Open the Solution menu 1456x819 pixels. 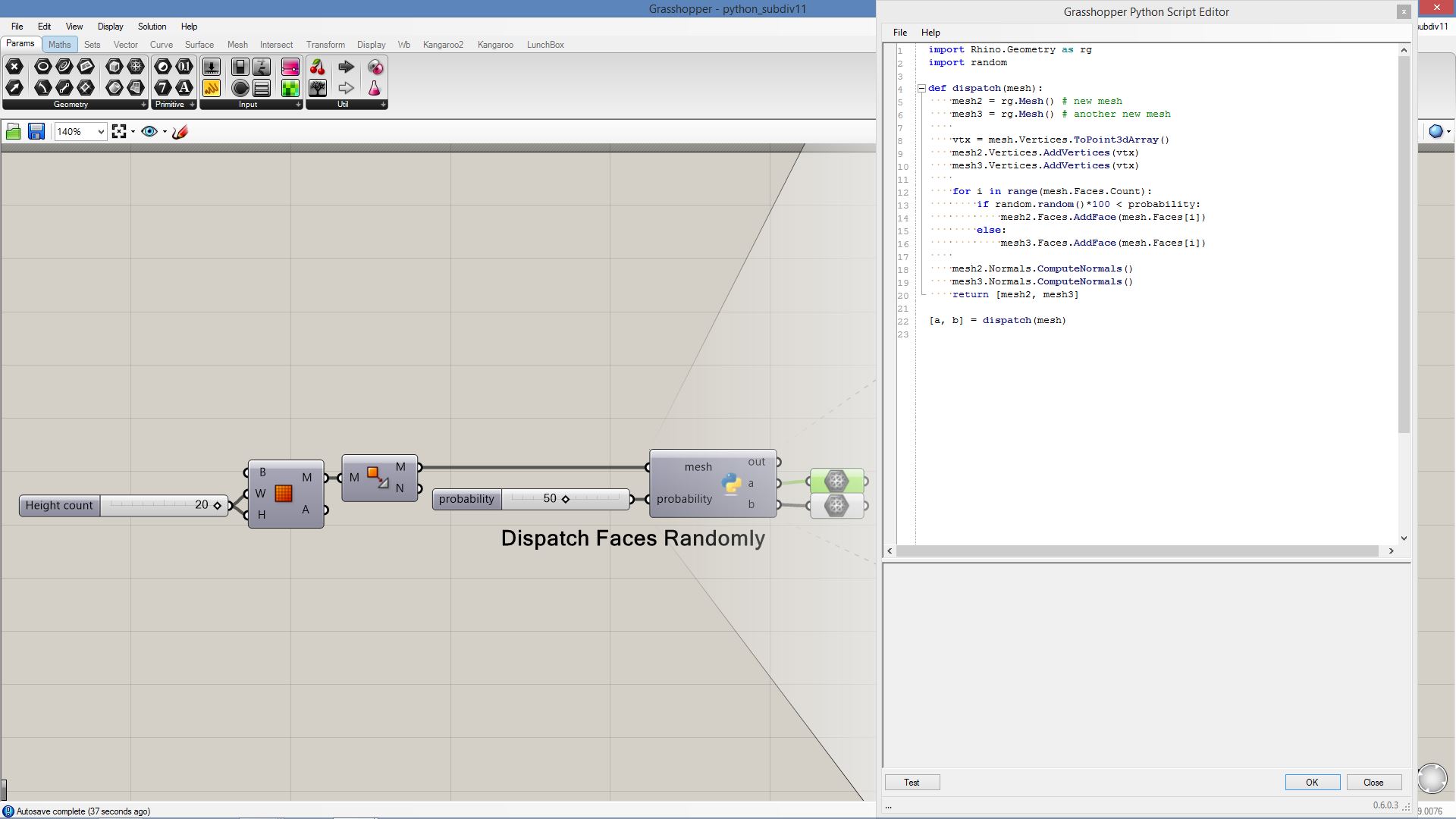tap(152, 27)
